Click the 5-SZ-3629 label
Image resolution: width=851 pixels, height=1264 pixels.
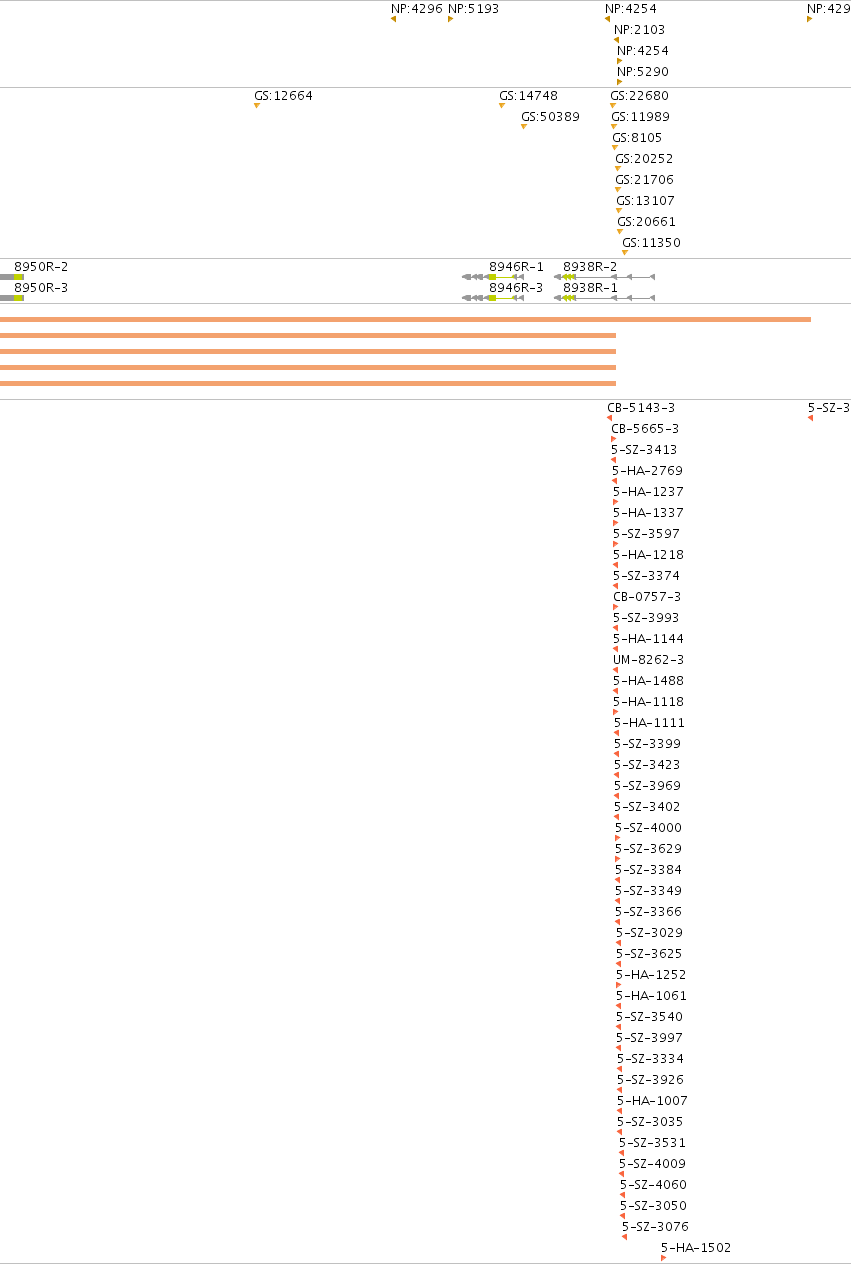[x=648, y=849]
